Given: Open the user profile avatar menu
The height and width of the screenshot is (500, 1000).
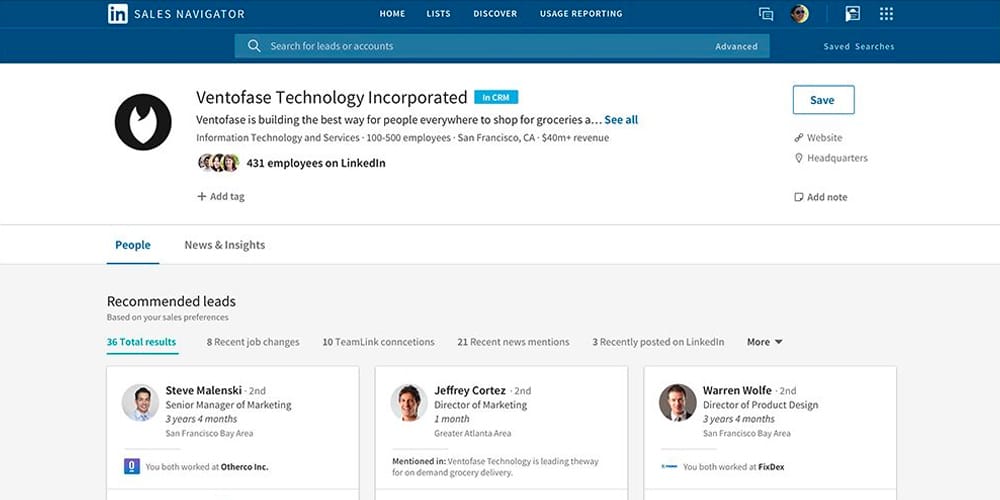Looking at the screenshot, I should tap(799, 13).
